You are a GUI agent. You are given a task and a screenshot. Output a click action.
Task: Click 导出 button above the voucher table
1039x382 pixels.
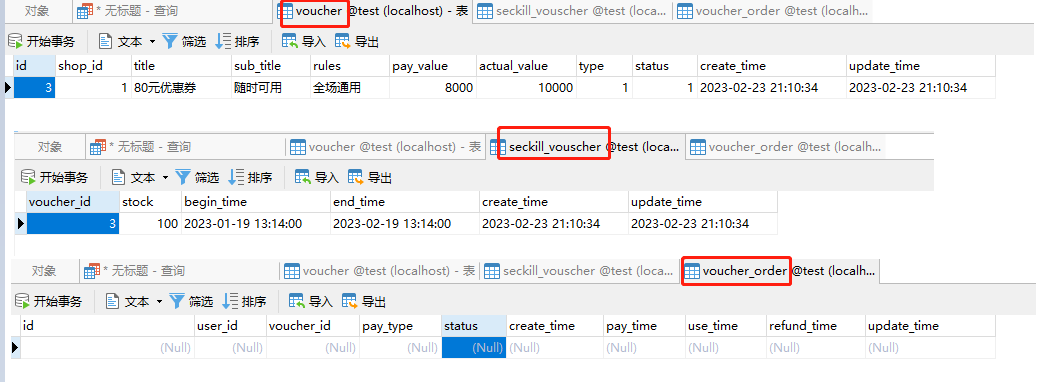point(357,41)
